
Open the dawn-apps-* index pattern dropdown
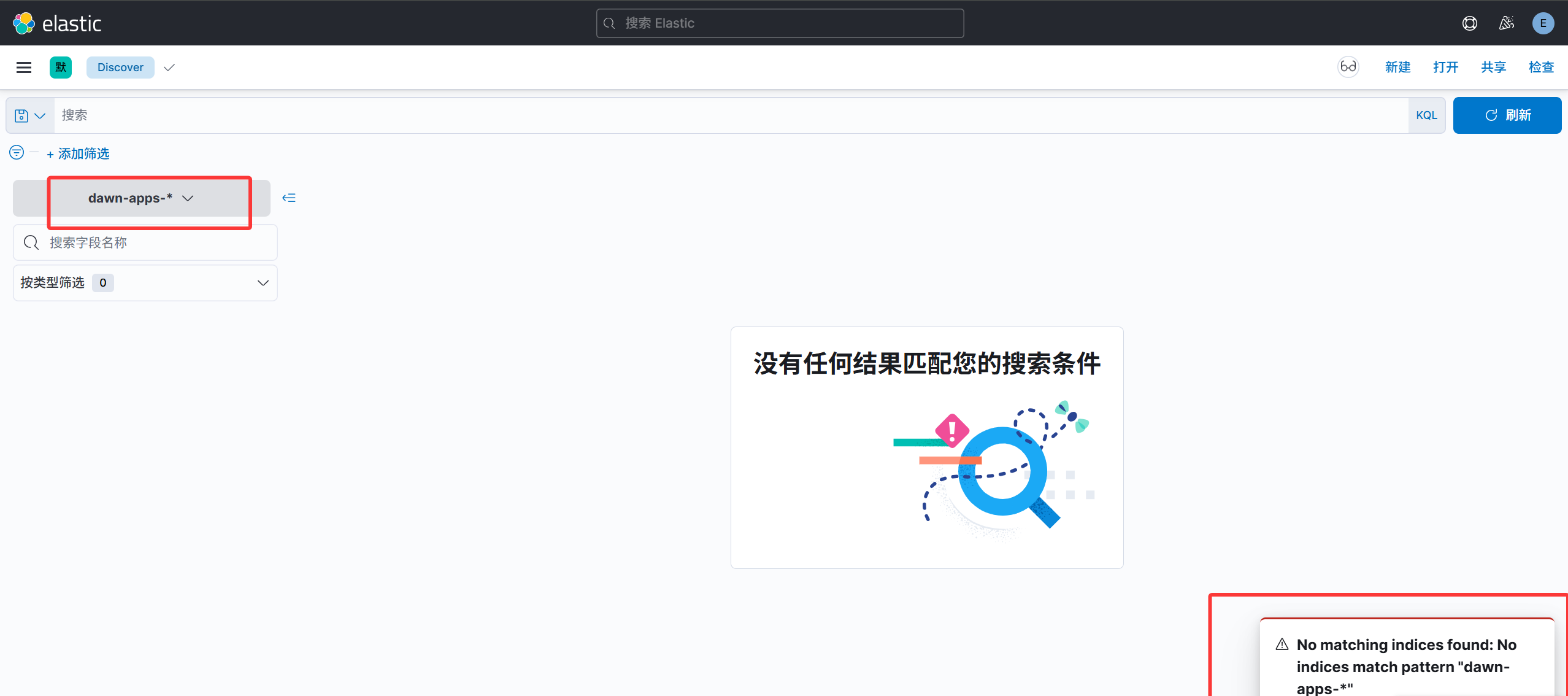click(142, 198)
